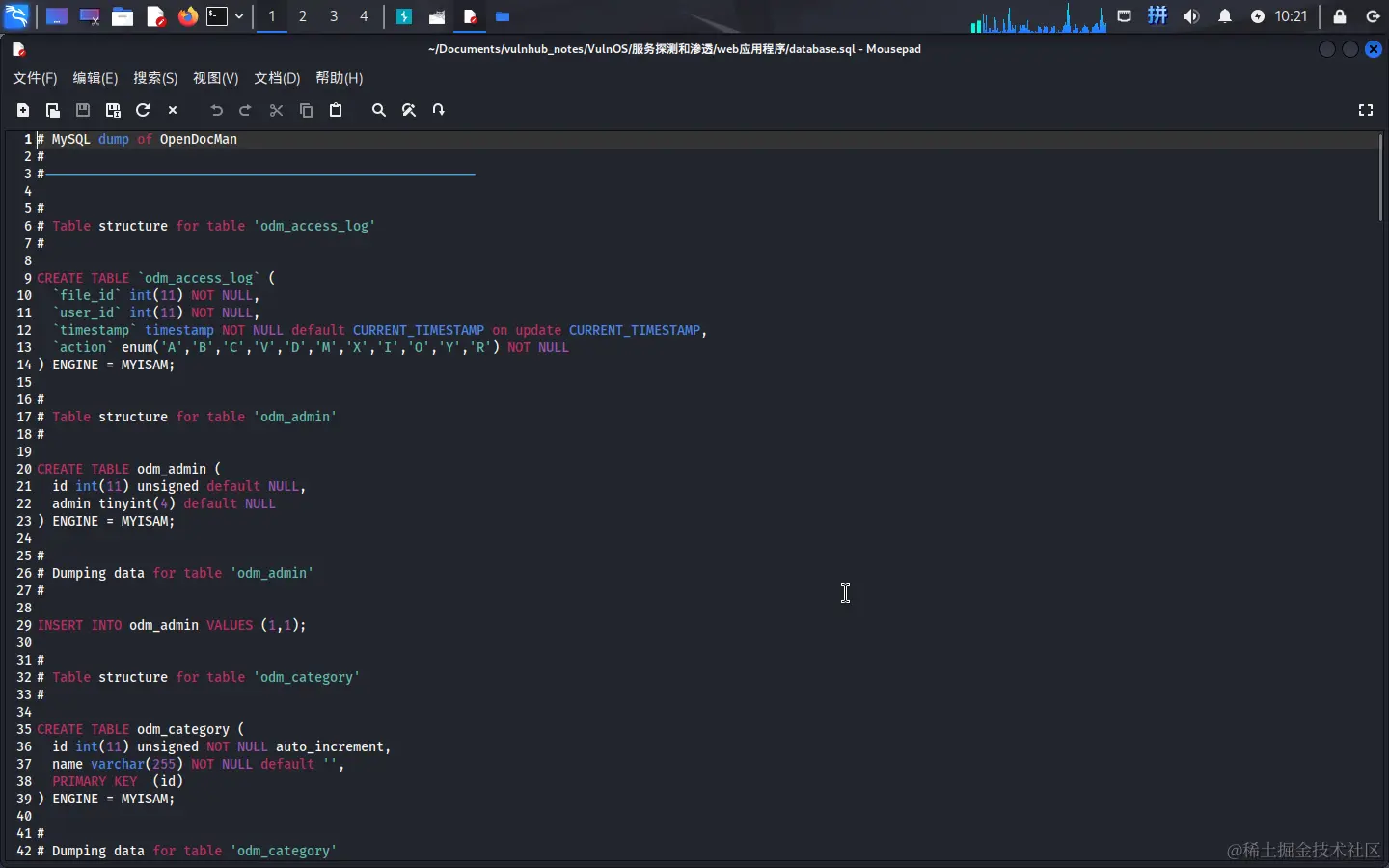Expand the terminal launcher dropdown arrow
Screen dimensions: 1389x868
239,16
